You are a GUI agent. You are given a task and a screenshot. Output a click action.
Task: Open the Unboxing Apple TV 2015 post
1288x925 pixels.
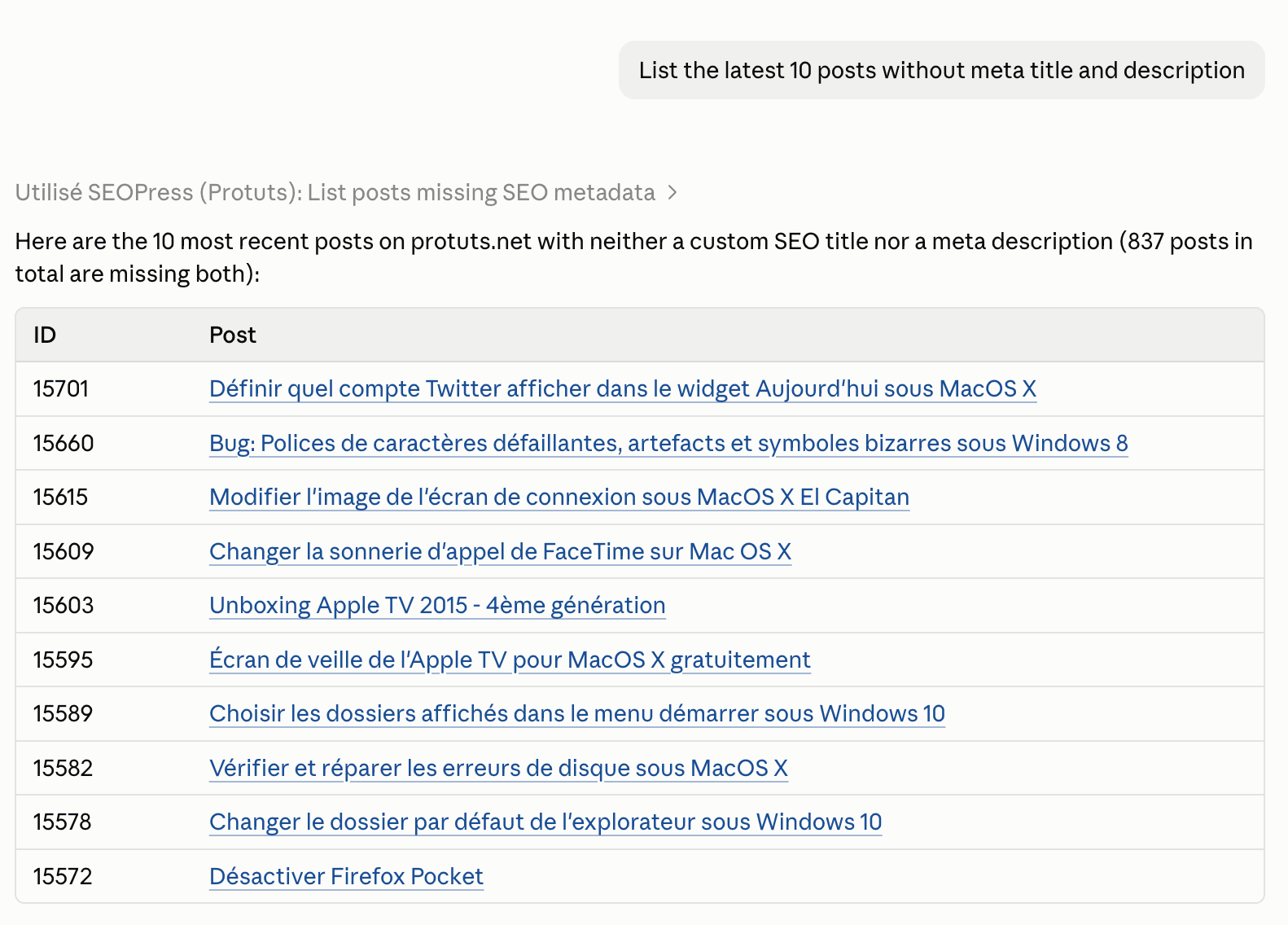pyautogui.click(x=437, y=606)
